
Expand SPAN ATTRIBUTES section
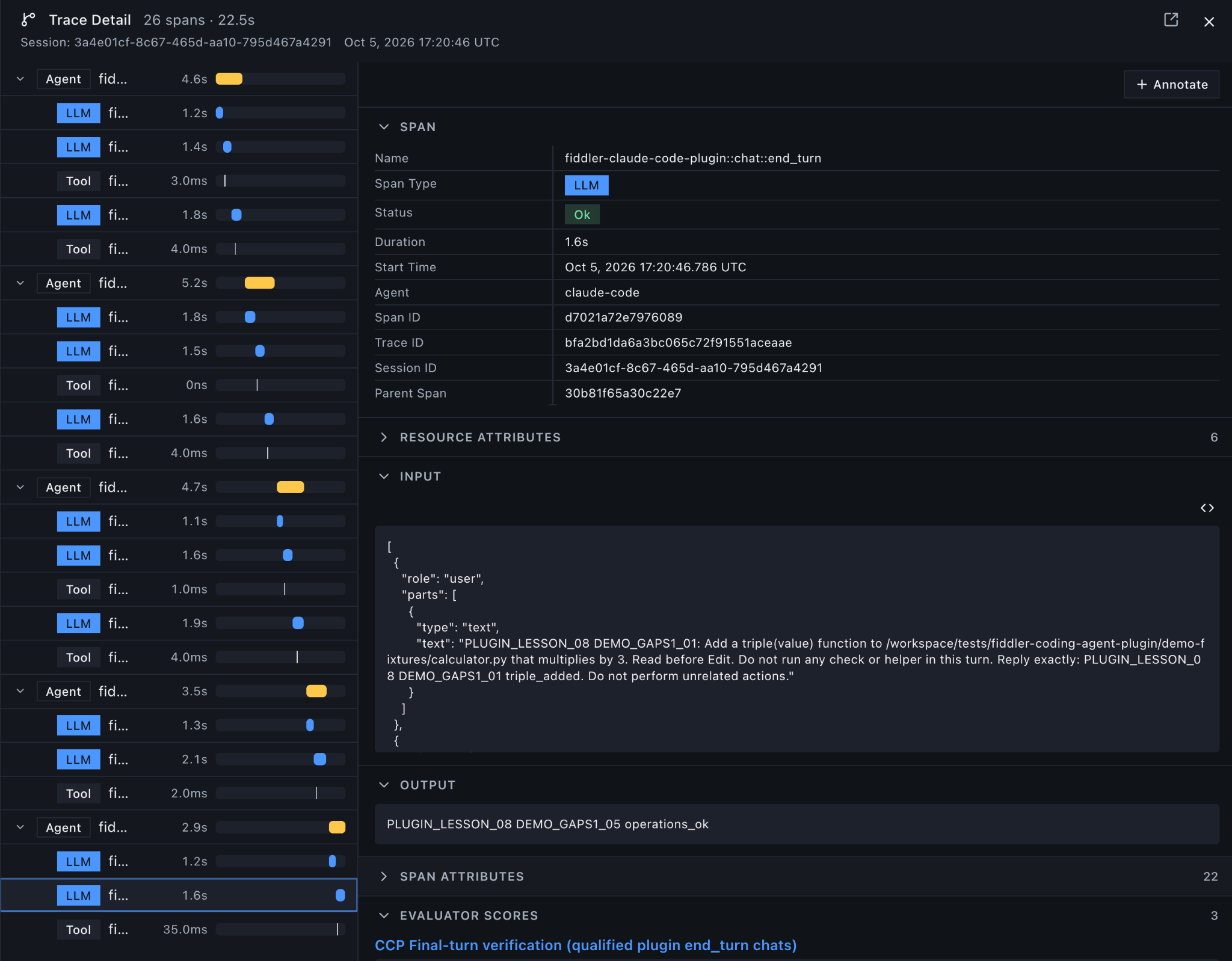[x=384, y=876]
